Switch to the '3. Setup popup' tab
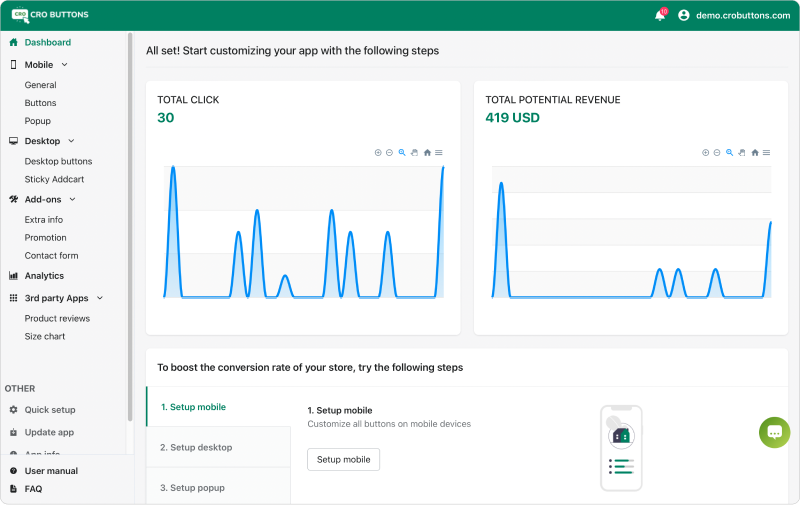The image size is (800, 505). [x=192, y=488]
